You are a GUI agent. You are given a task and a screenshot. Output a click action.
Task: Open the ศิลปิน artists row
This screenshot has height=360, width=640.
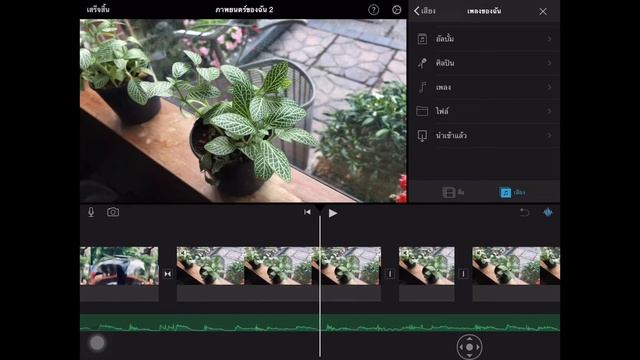(x=484, y=63)
